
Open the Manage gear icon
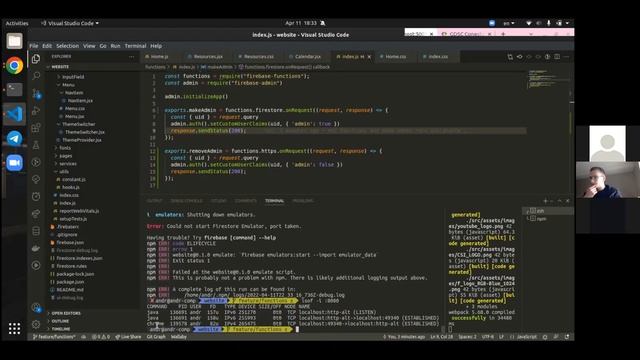(36, 324)
